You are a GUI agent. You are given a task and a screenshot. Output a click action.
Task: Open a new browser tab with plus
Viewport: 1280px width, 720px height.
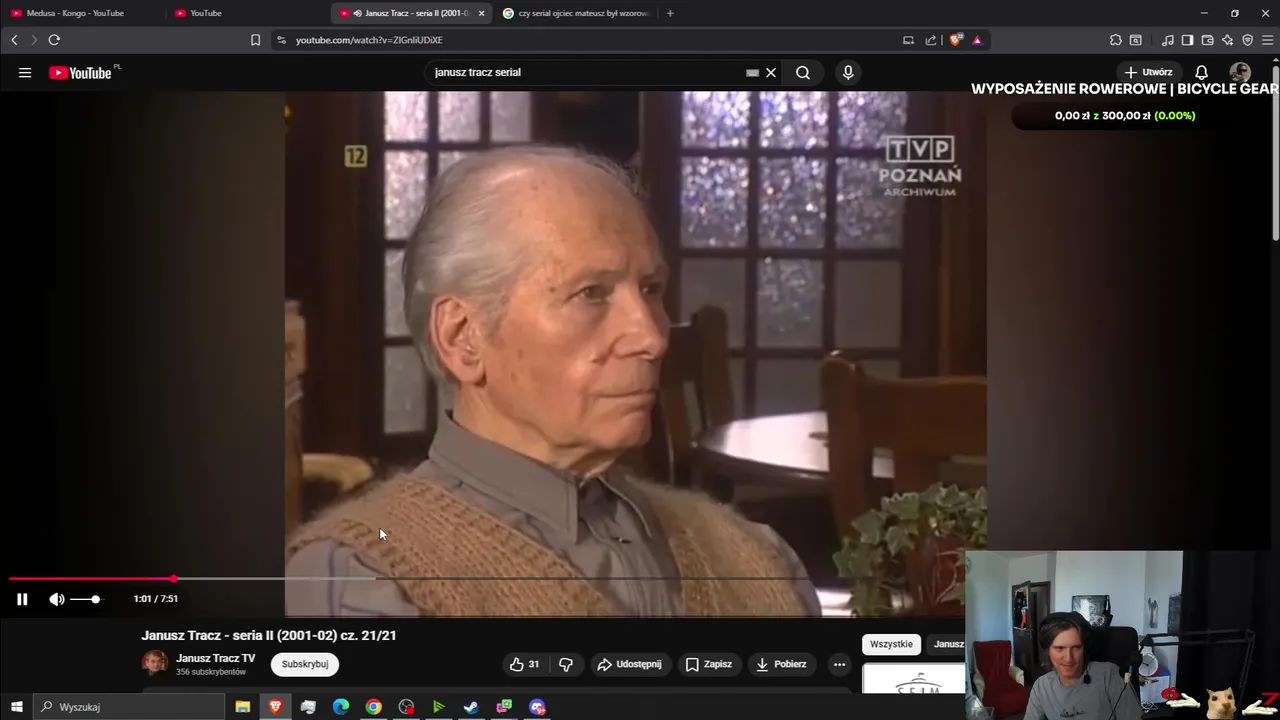[x=670, y=13]
